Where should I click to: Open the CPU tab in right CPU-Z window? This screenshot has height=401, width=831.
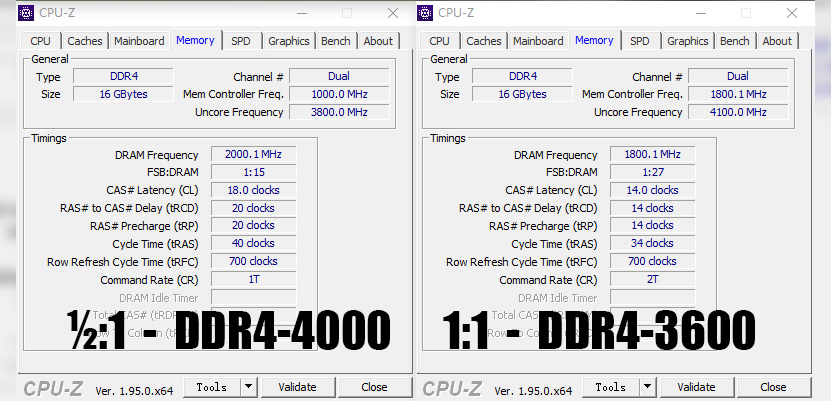coord(439,41)
